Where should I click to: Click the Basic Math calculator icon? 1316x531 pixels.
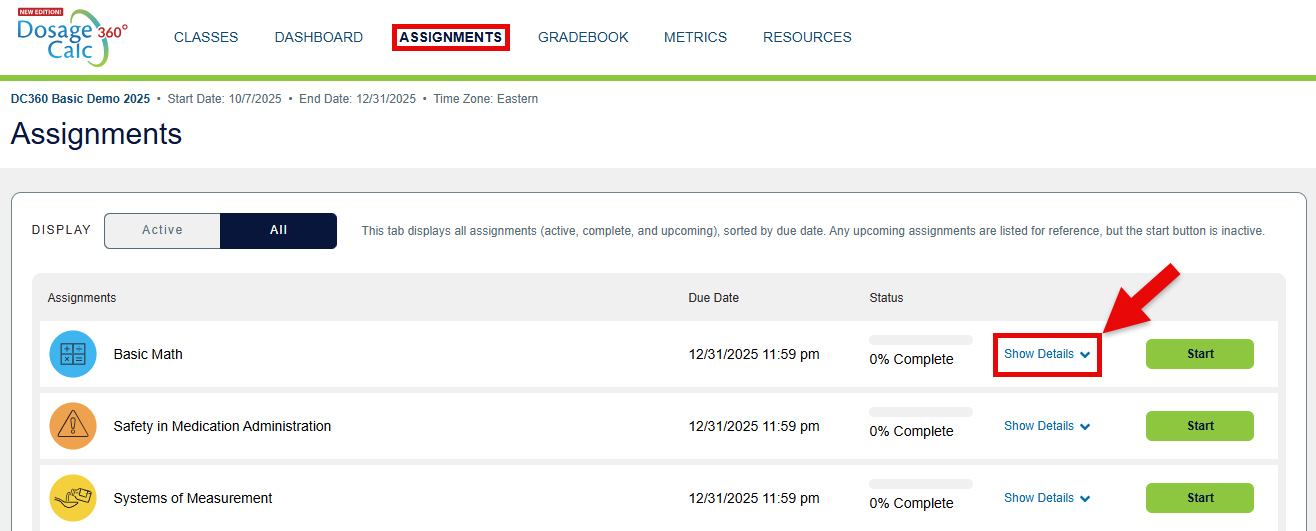tap(73, 354)
